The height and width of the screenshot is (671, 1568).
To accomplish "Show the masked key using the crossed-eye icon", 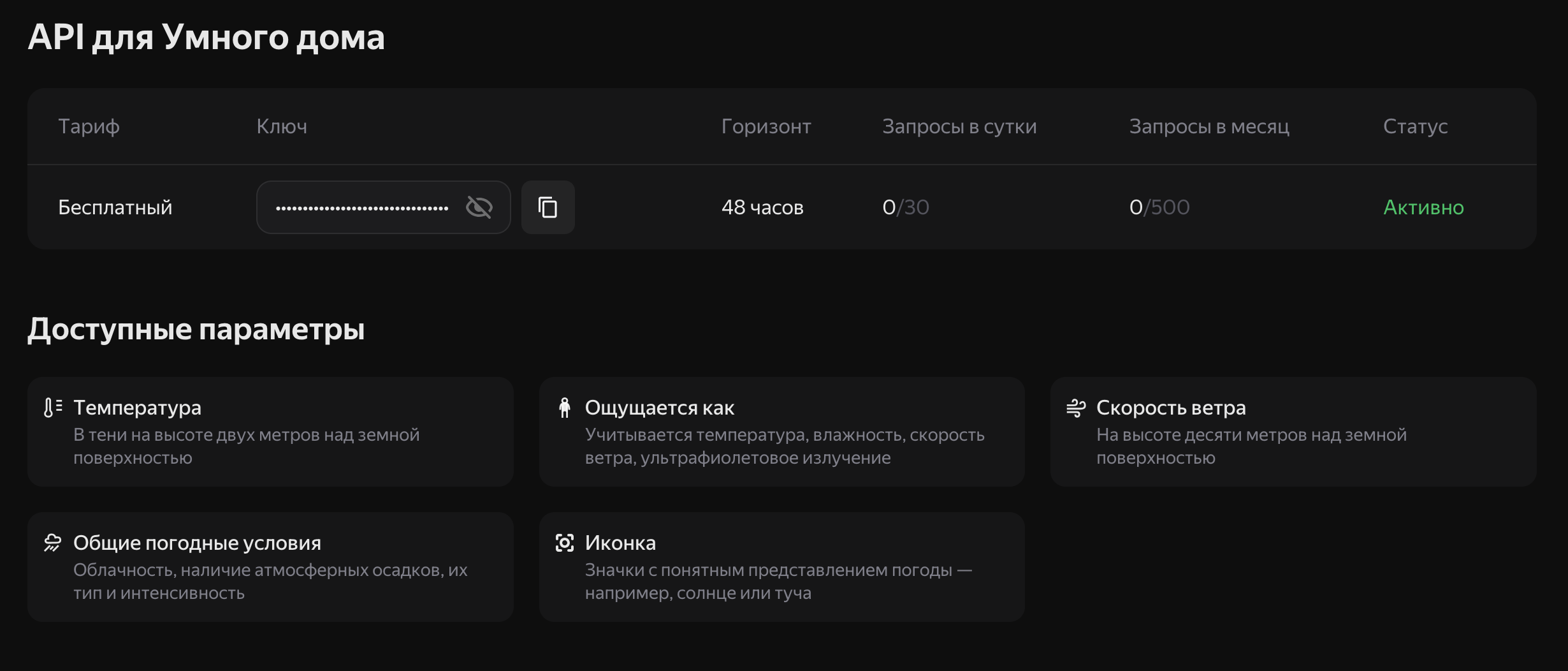I will [479, 207].
